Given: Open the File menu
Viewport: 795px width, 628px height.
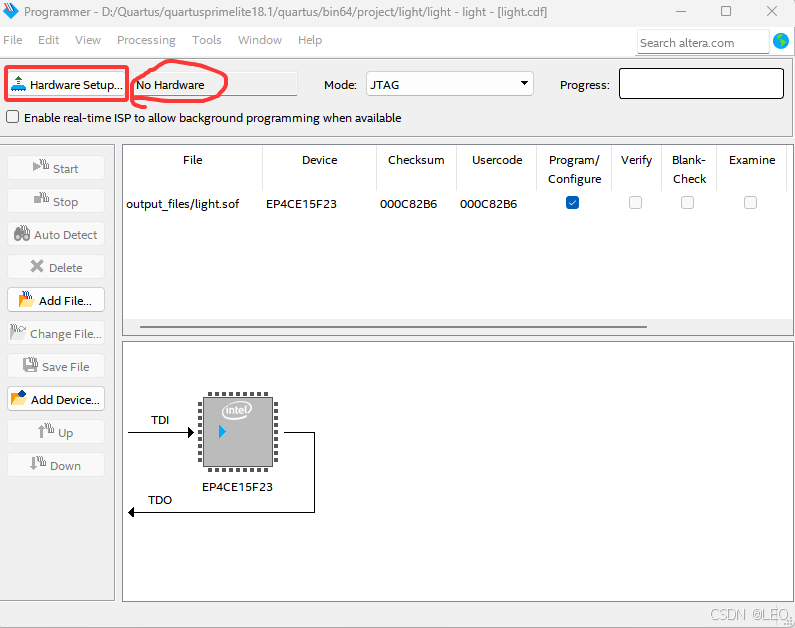Looking at the screenshot, I should click(13, 40).
